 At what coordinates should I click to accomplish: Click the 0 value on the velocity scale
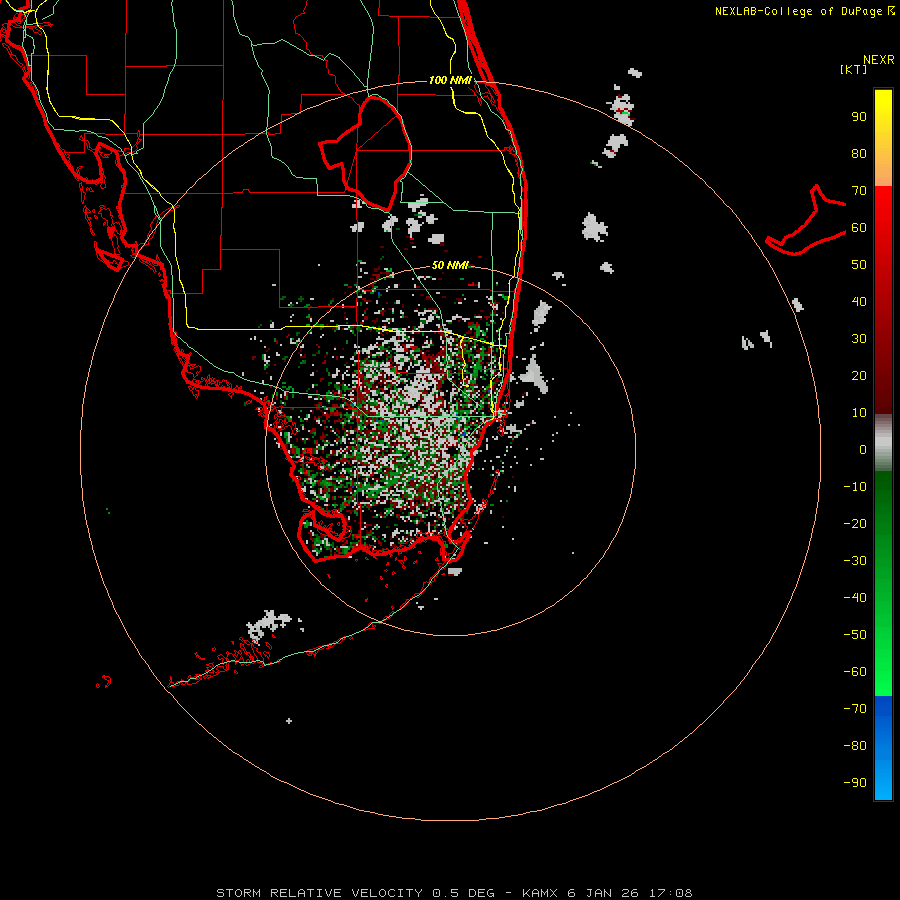coord(863,449)
